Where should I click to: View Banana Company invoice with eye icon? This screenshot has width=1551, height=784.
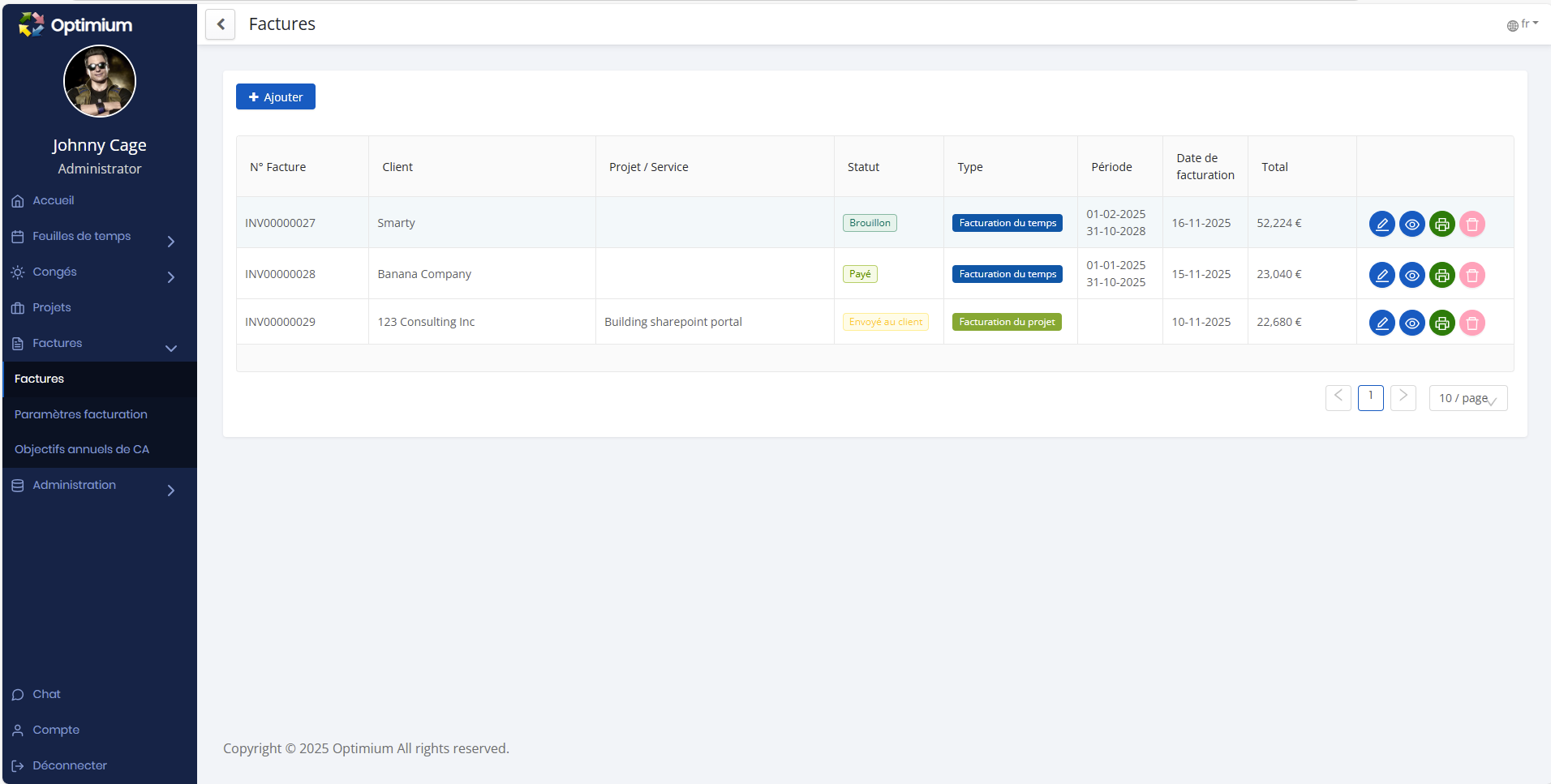point(1411,275)
